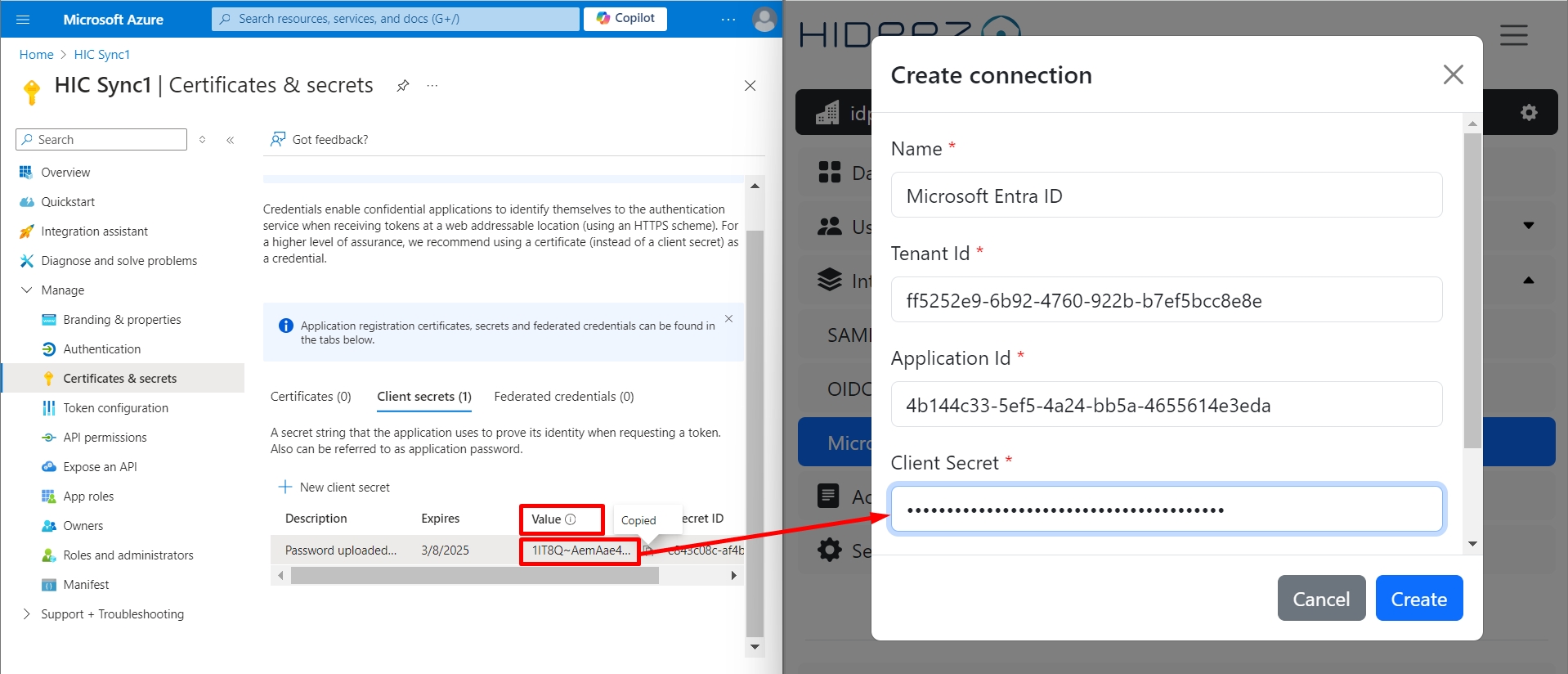The height and width of the screenshot is (674, 1568).
Task: Open Overview in Azure sidebar
Action: 65,173
